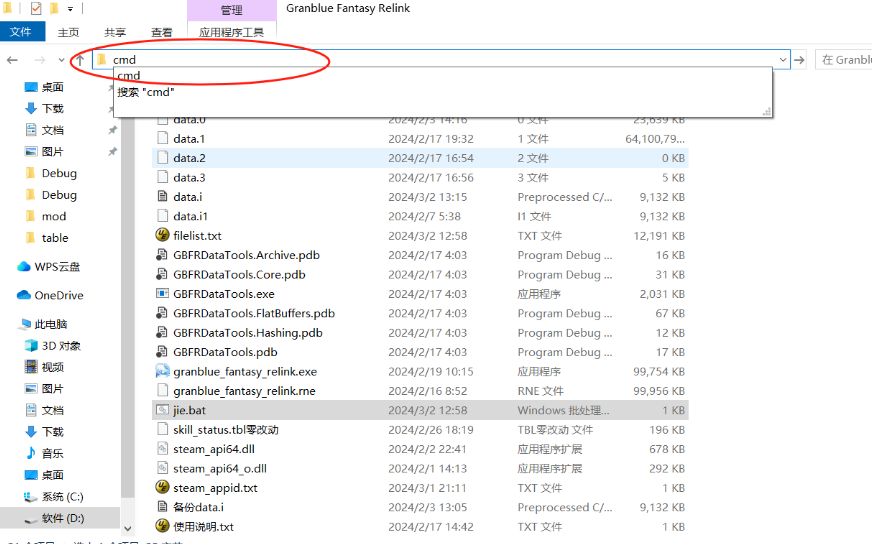Open the mod folder in sidebar
872x544 pixels.
46,216
